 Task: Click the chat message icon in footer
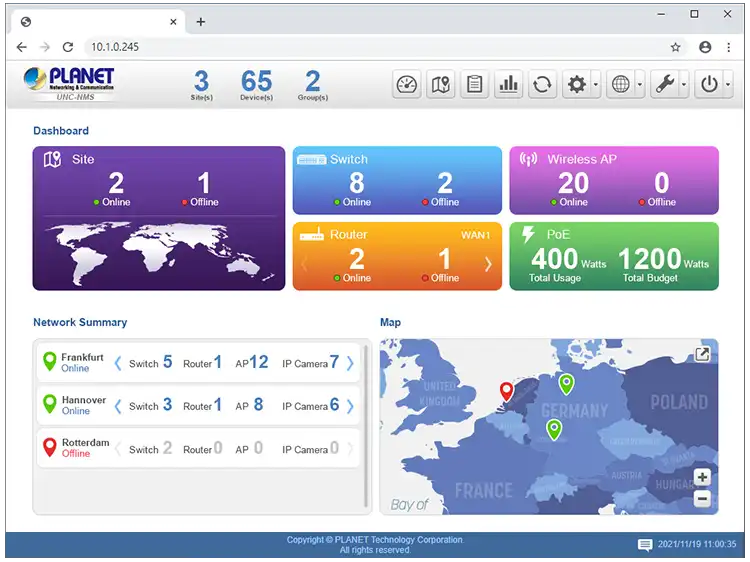[645, 545]
